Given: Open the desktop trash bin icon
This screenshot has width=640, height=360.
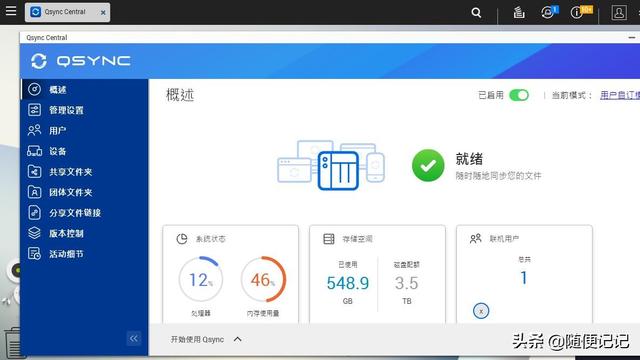Looking at the screenshot, I should point(13,343).
